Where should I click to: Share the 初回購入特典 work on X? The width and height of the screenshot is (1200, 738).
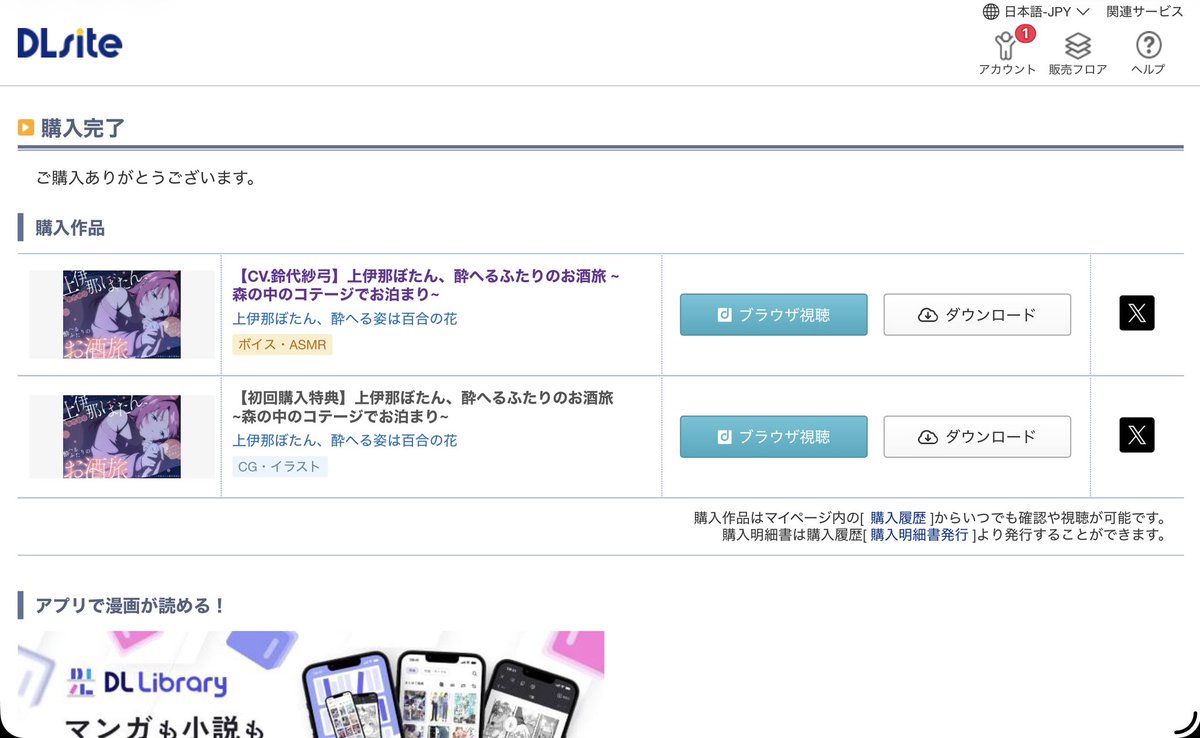click(1137, 435)
